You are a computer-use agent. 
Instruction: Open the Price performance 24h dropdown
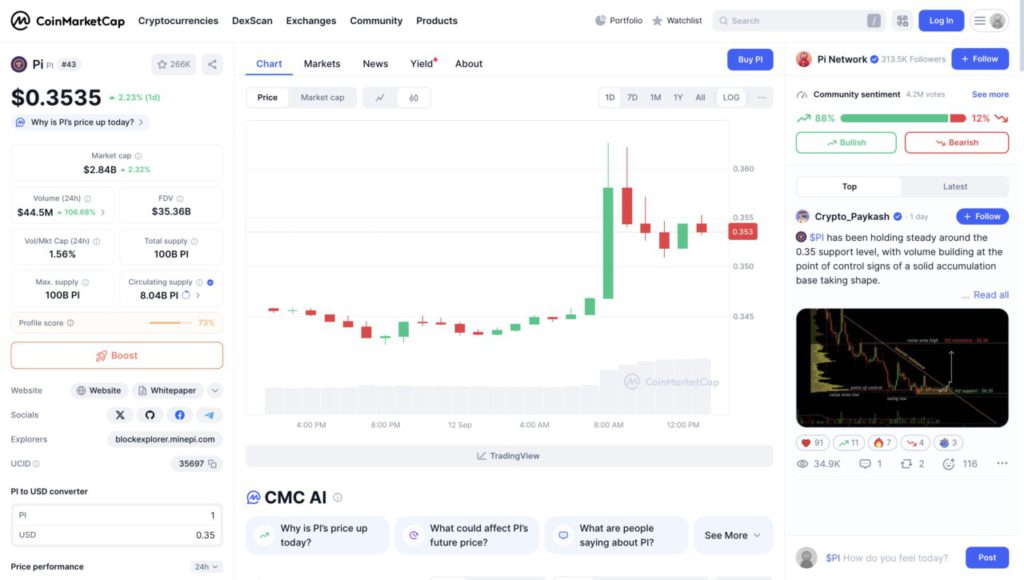207,567
